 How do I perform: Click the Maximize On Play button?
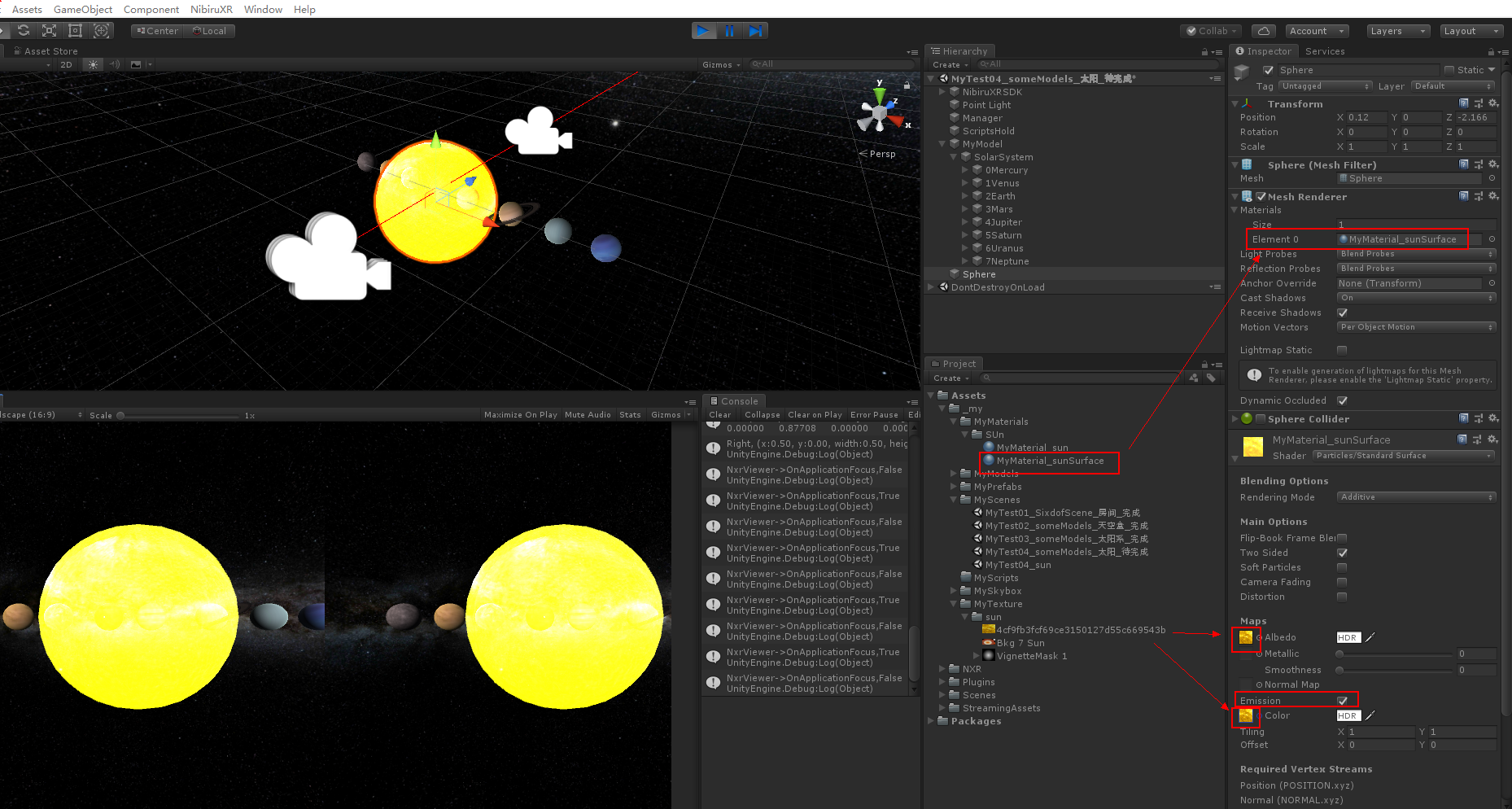pos(520,414)
